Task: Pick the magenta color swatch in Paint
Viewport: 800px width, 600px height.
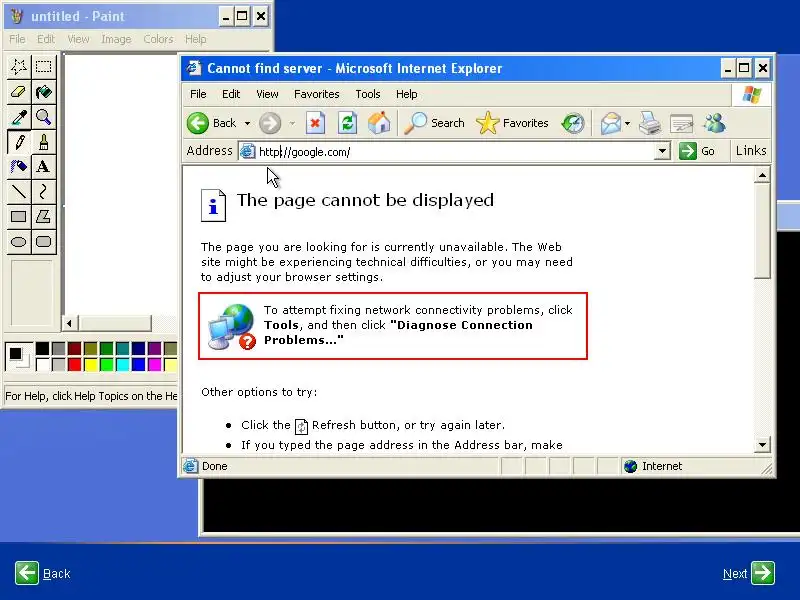Action: tap(155, 364)
